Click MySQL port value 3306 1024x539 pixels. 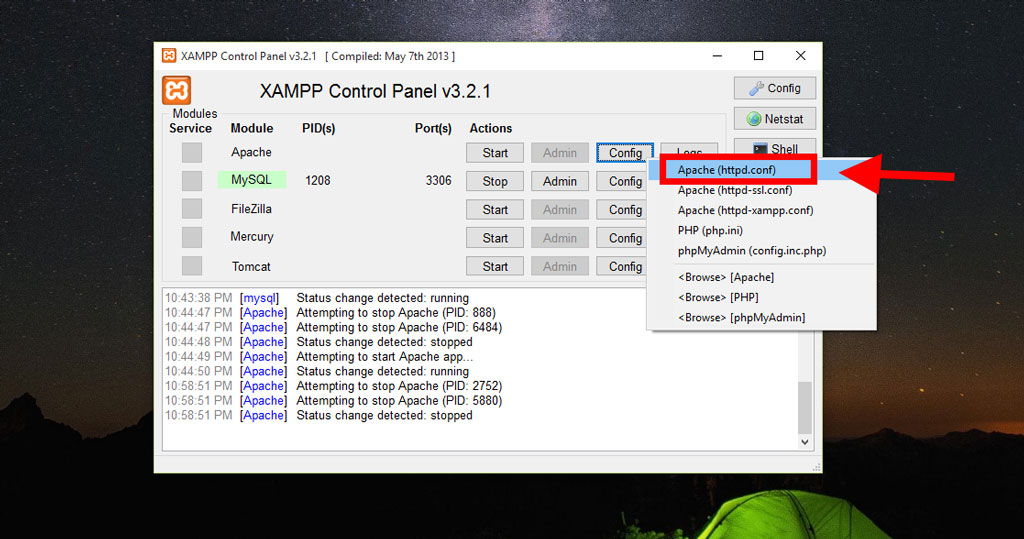(x=438, y=180)
